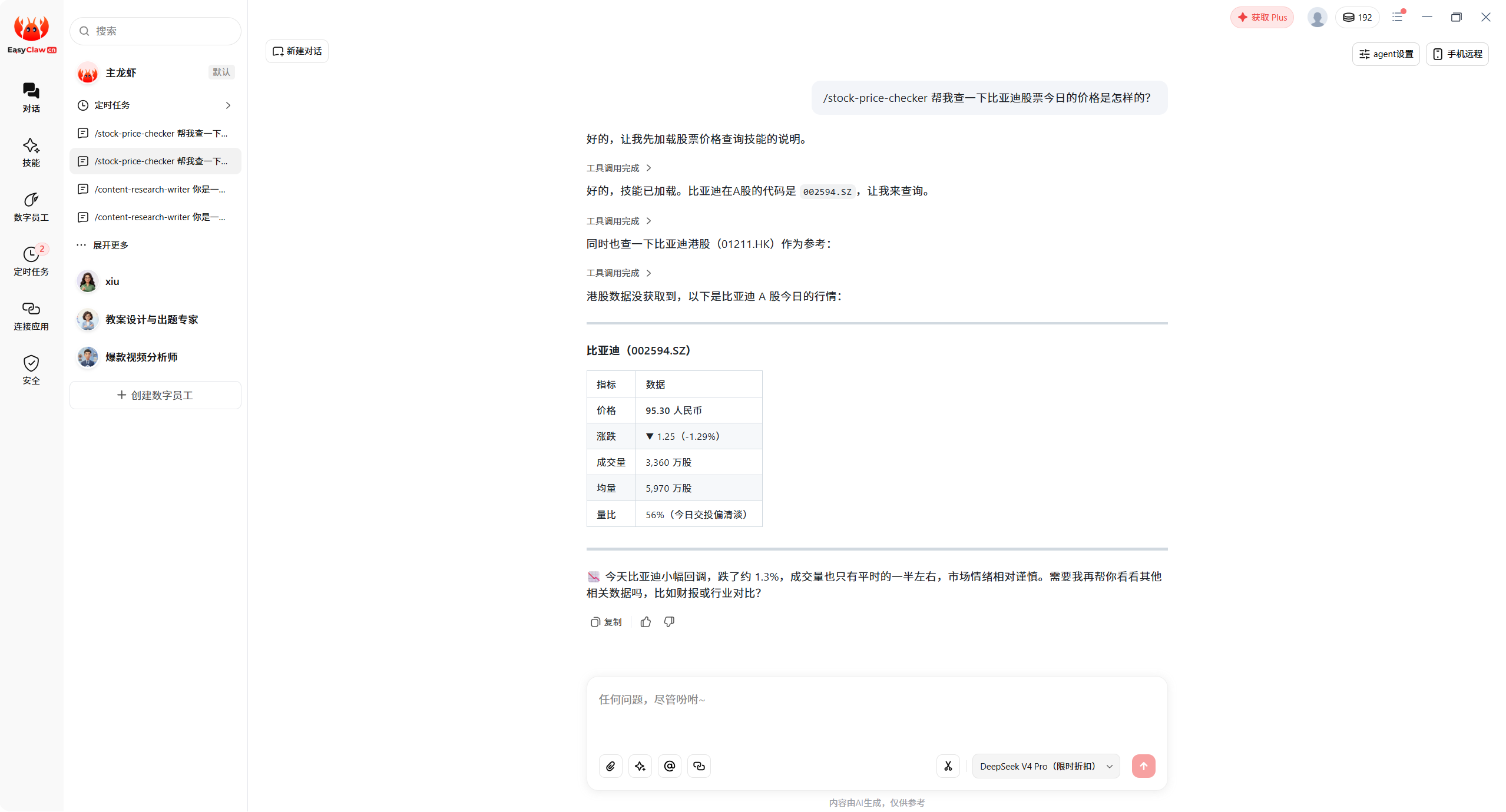Screen dimensions: 1506x812
Task: Expand the 定时任务 list chevron
Action: tap(228, 105)
